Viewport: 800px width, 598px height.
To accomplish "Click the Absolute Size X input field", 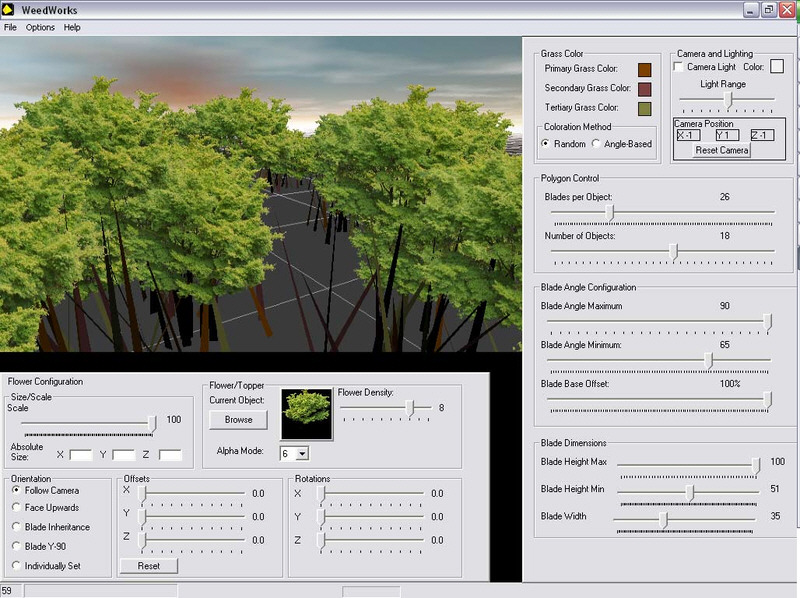I will (x=81, y=455).
